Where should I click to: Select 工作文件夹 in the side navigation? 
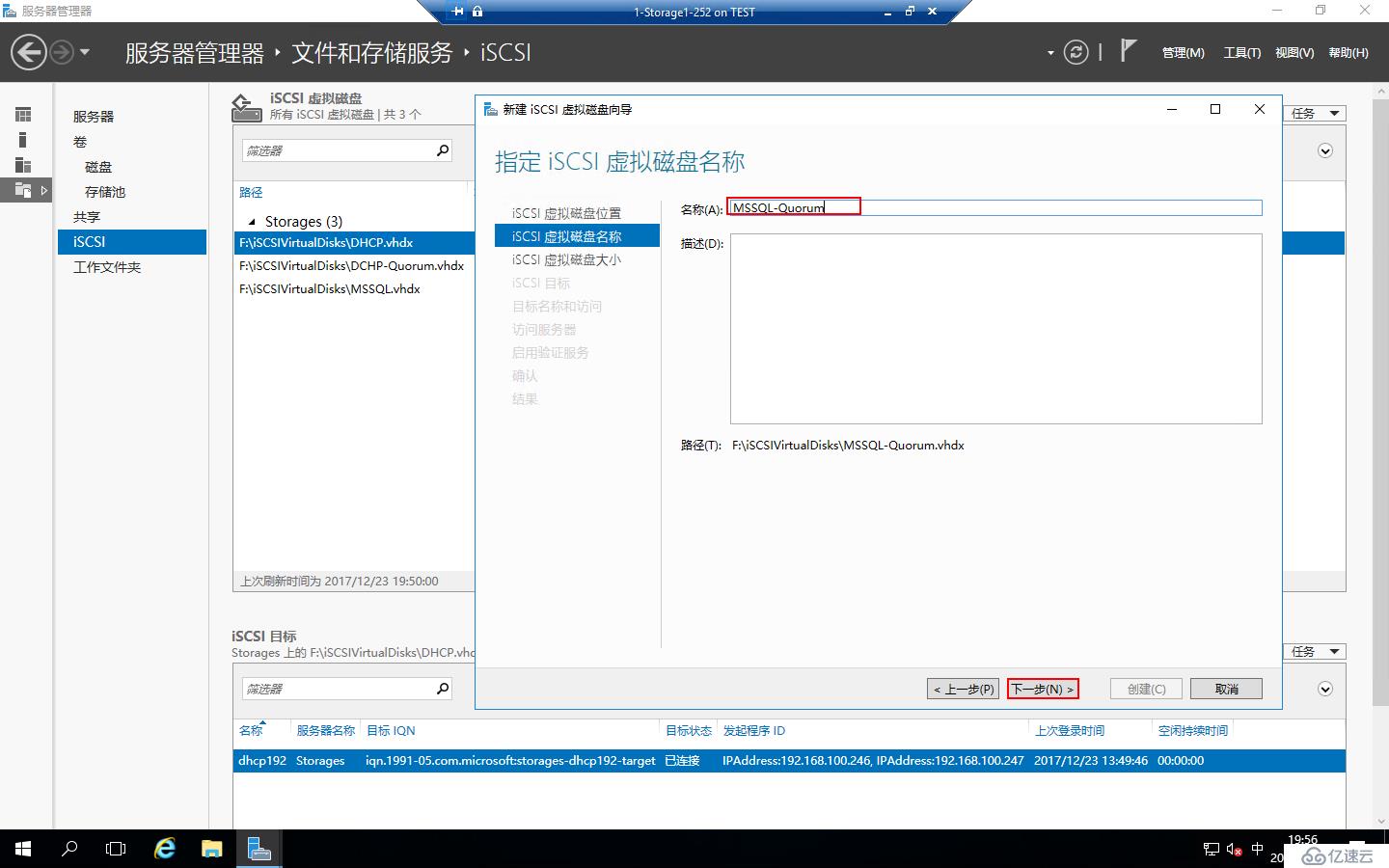coord(107,267)
